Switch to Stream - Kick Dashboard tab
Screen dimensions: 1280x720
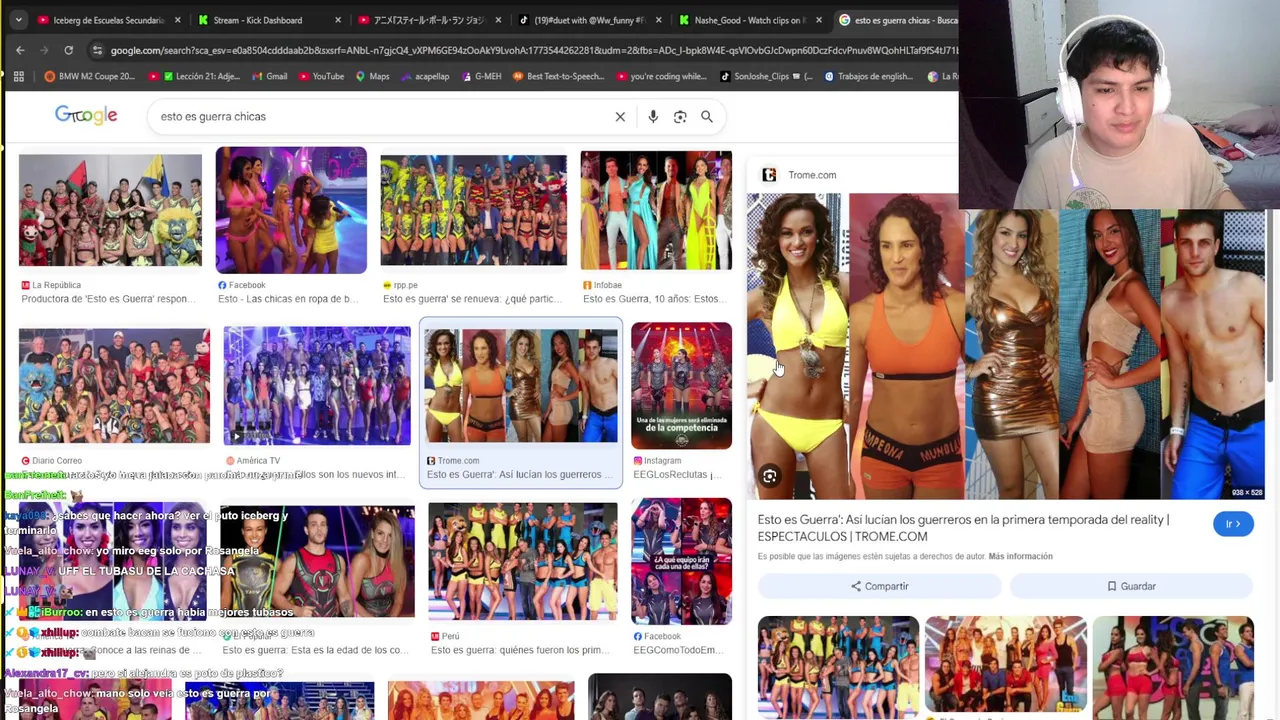(257, 20)
